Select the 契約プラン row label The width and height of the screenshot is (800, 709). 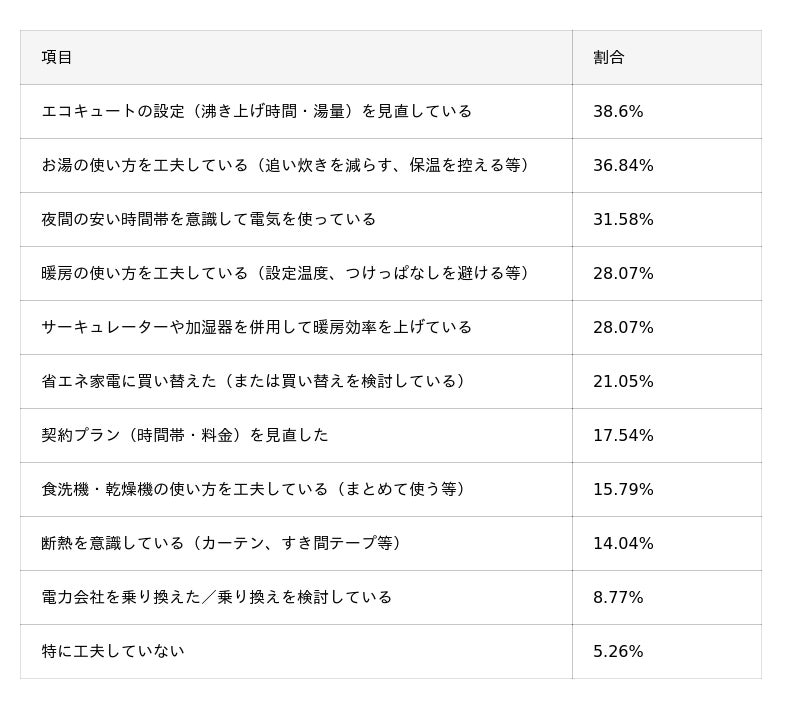[x=184, y=435]
